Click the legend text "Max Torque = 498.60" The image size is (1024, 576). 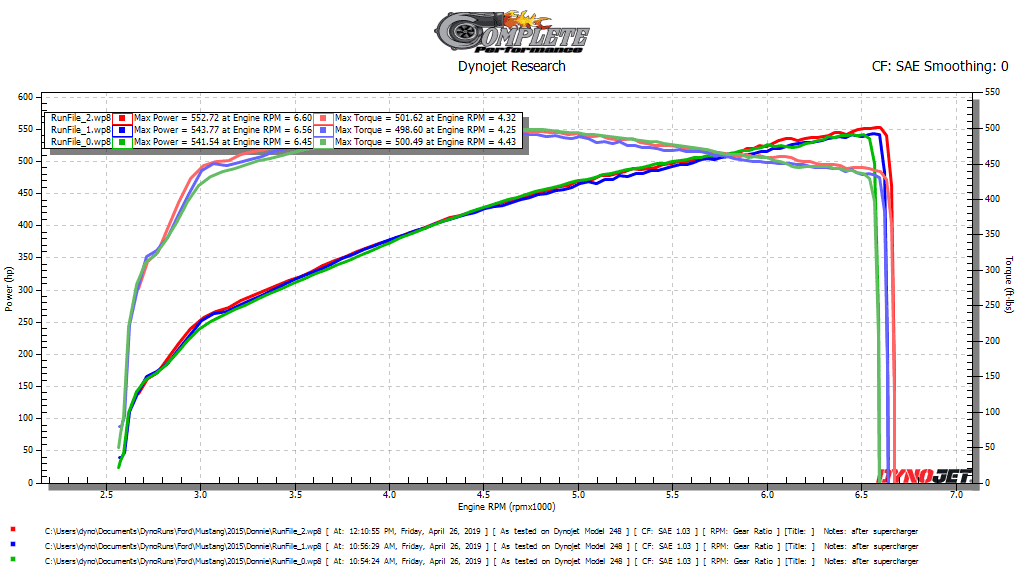point(379,130)
